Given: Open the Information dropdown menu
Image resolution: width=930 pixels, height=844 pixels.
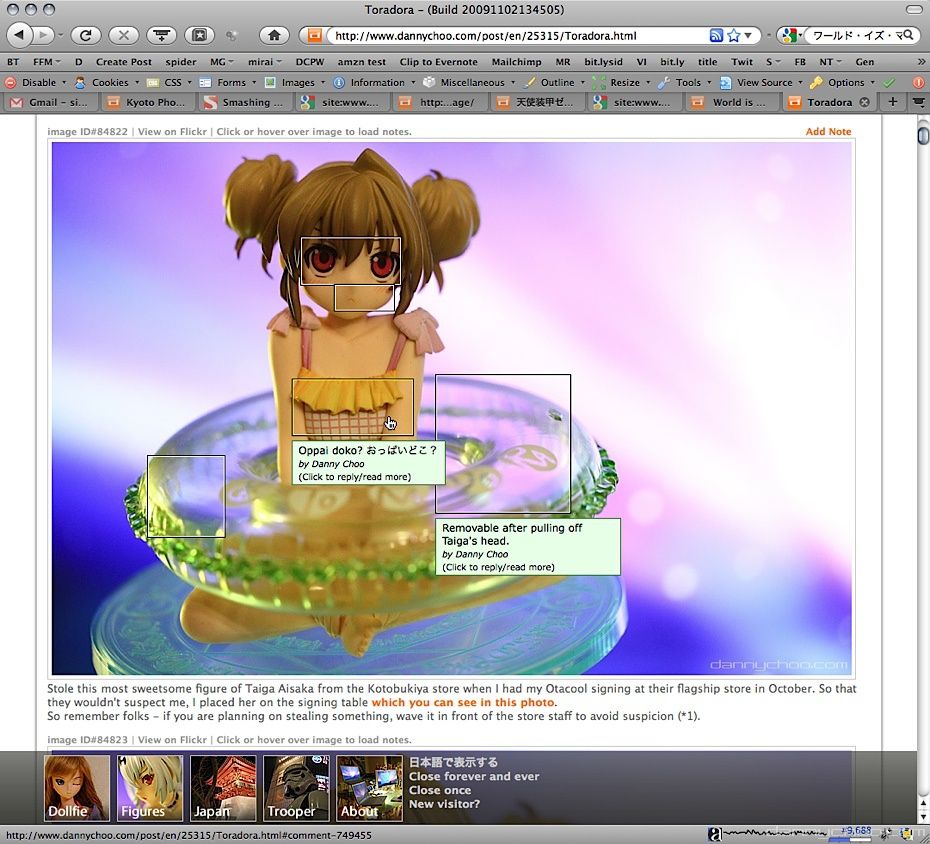Looking at the screenshot, I should [x=374, y=82].
